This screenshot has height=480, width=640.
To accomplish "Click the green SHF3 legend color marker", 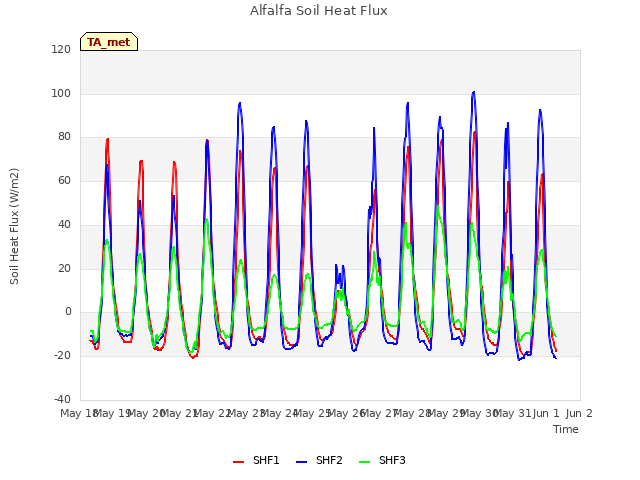I will pos(364,462).
